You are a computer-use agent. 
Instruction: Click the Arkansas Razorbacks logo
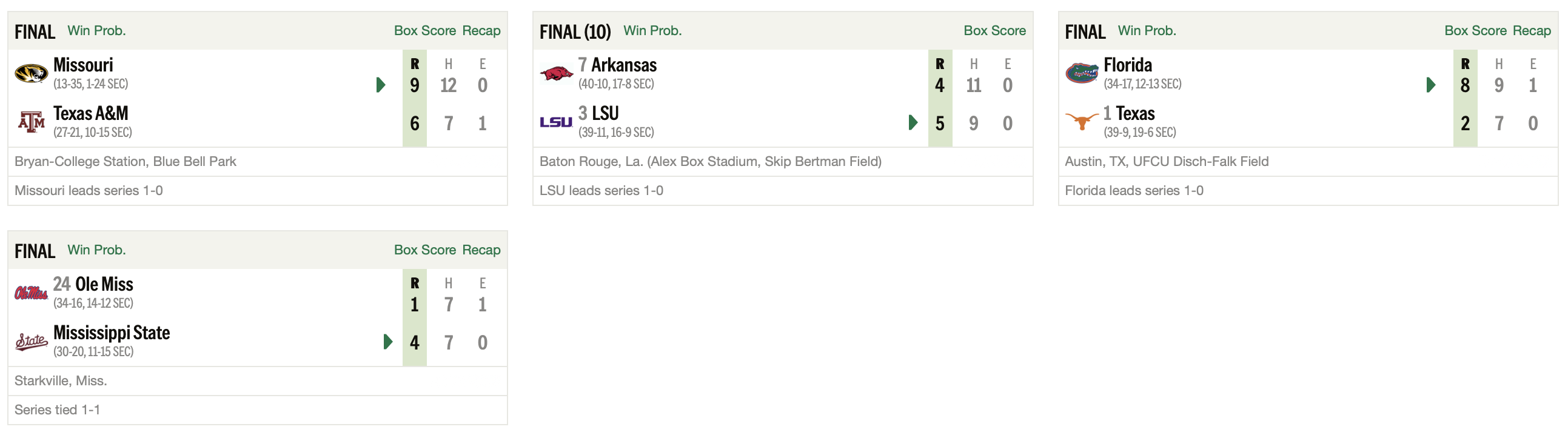tap(557, 74)
